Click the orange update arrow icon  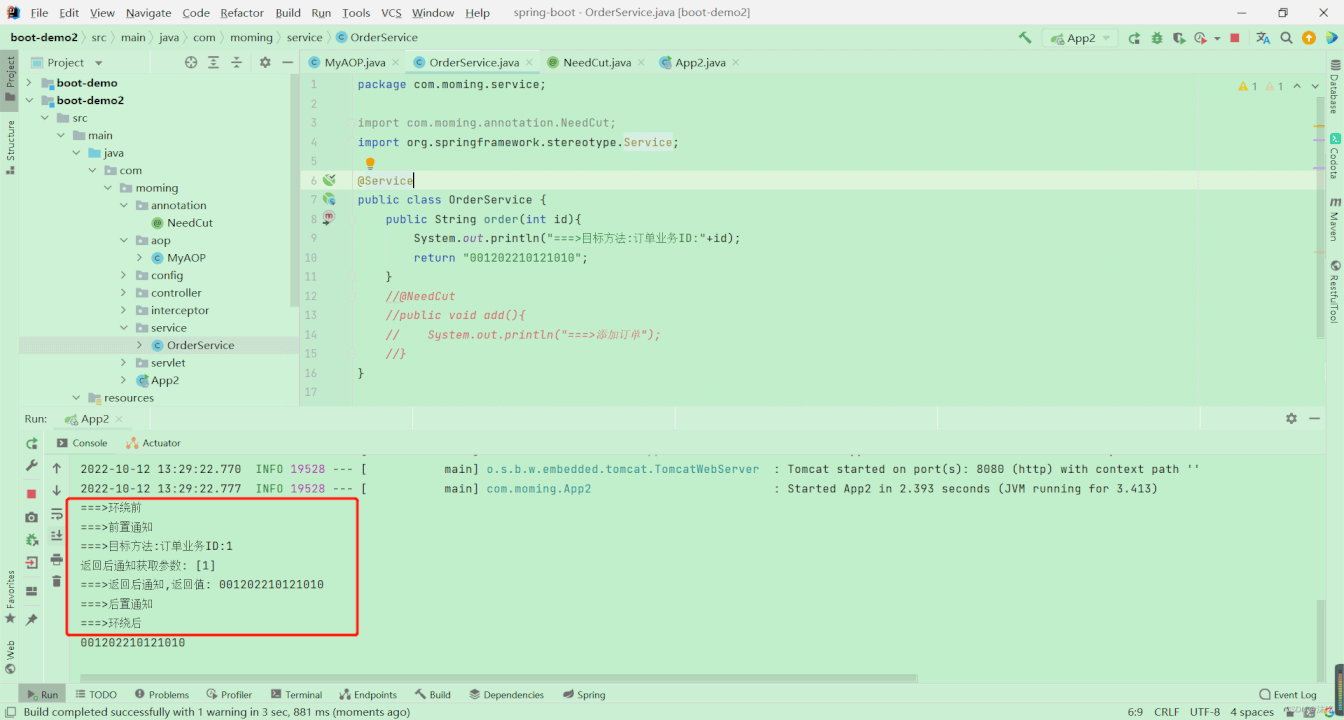click(x=1308, y=38)
